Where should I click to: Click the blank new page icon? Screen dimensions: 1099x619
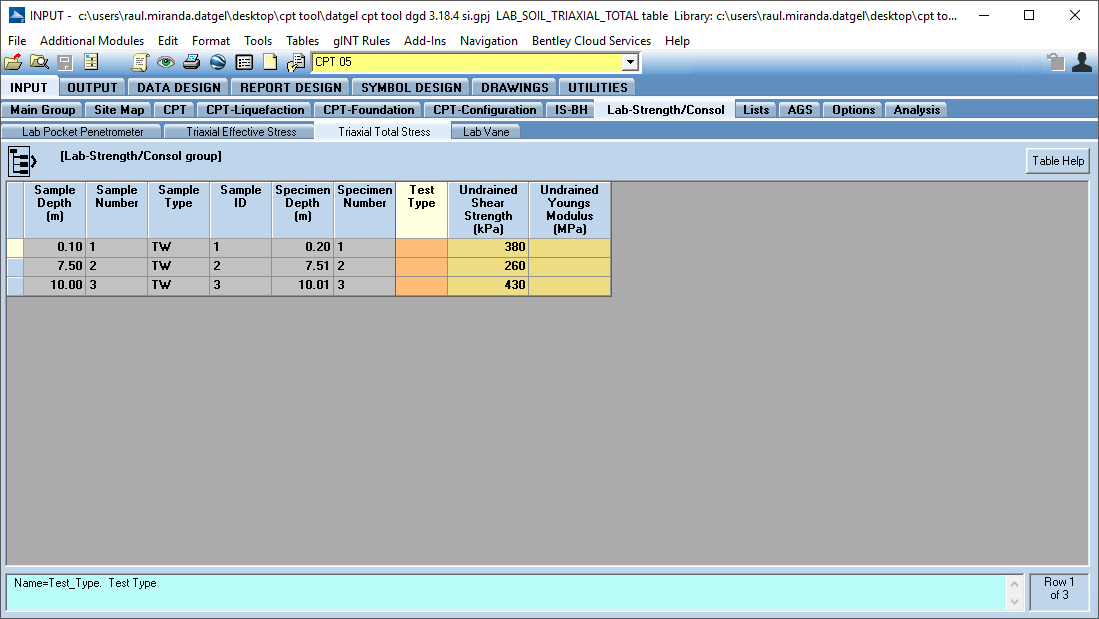point(270,62)
